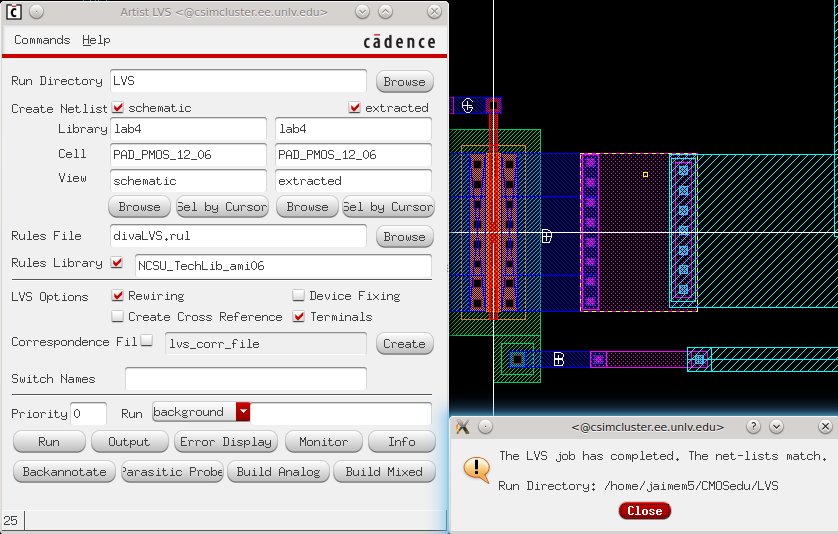Open the Commands menu

[x=42, y=40]
